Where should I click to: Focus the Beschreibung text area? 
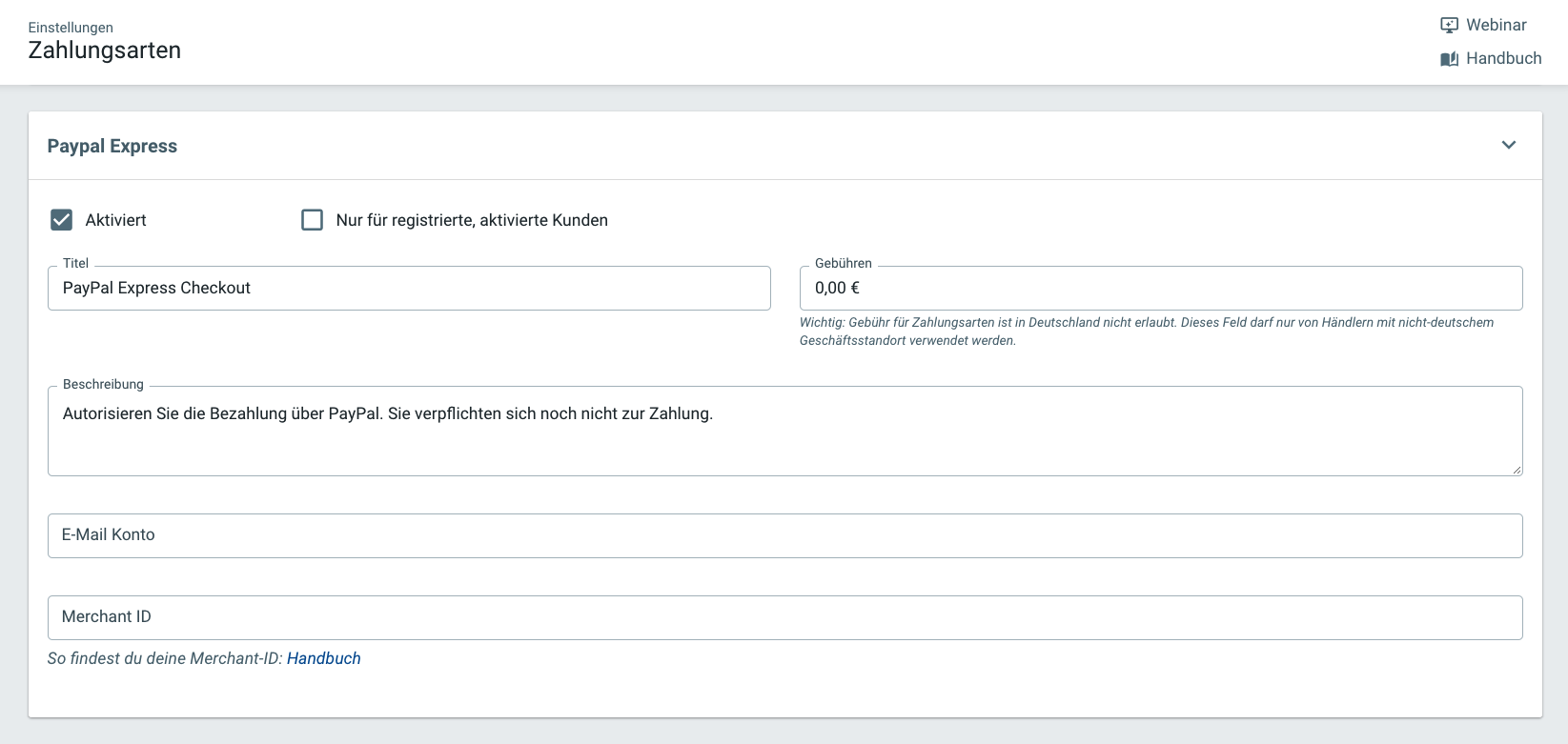784,431
